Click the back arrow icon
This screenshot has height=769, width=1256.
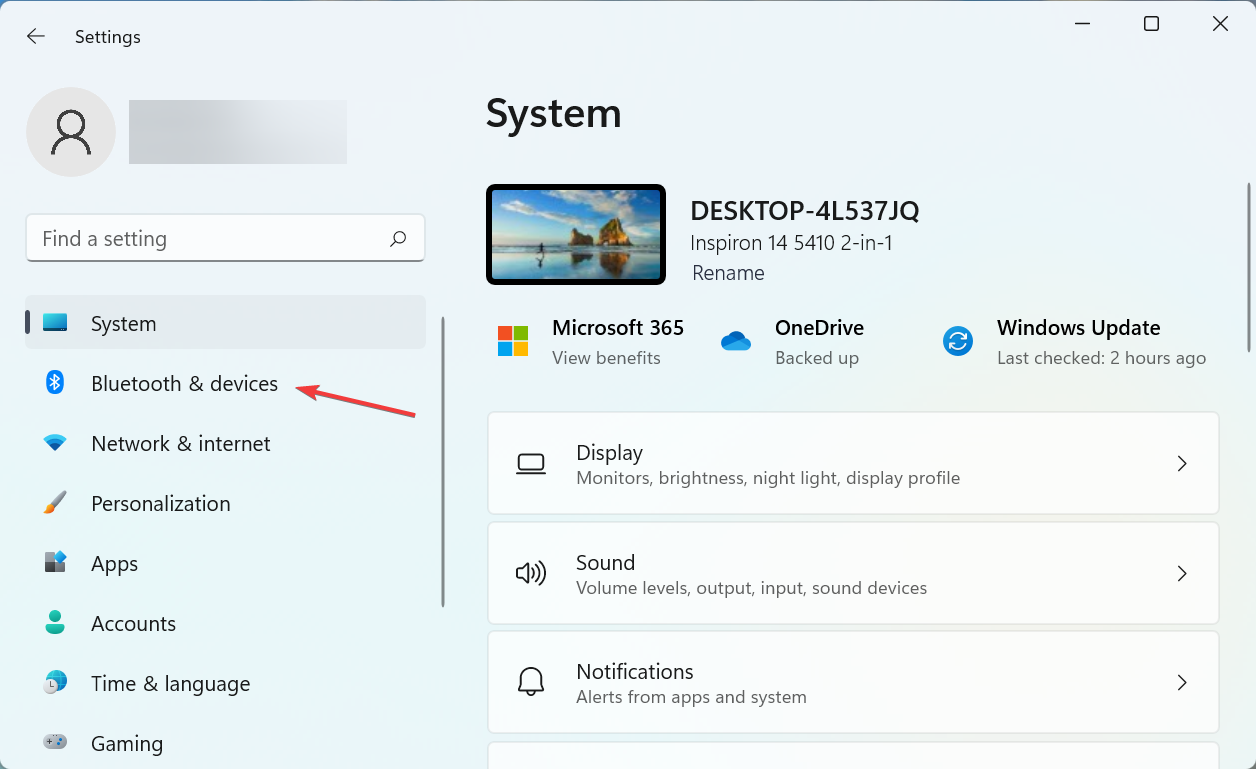(x=36, y=36)
